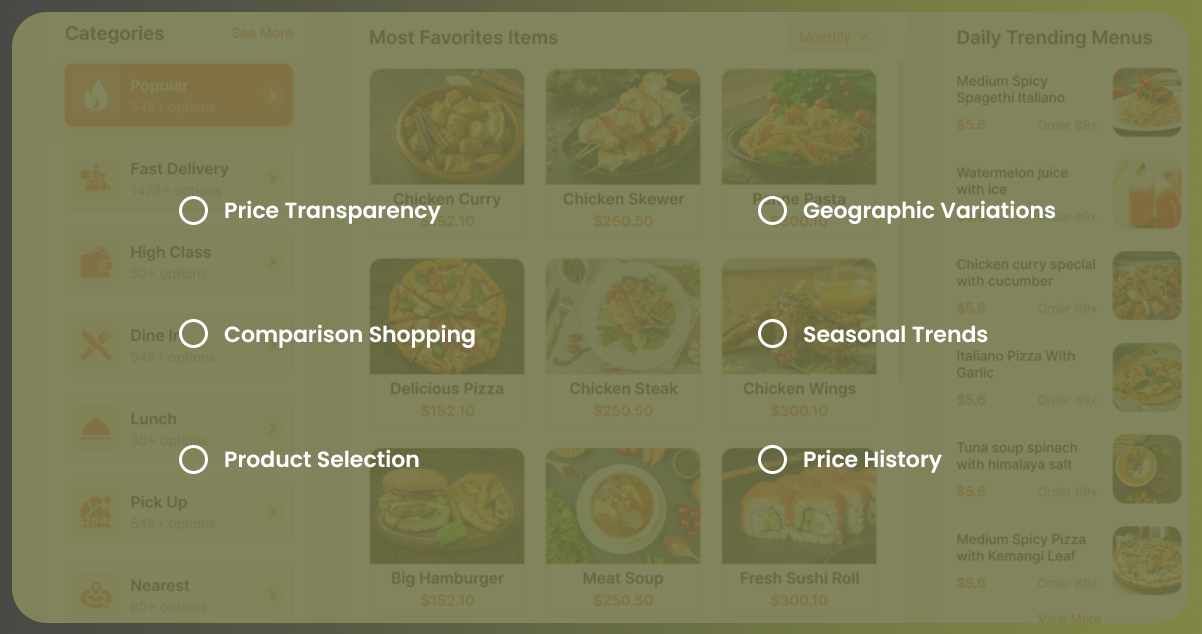Open the Chicken Curry food thumbnail
The width and height of the screenshot is (1202, 634).
click(447, 127)
